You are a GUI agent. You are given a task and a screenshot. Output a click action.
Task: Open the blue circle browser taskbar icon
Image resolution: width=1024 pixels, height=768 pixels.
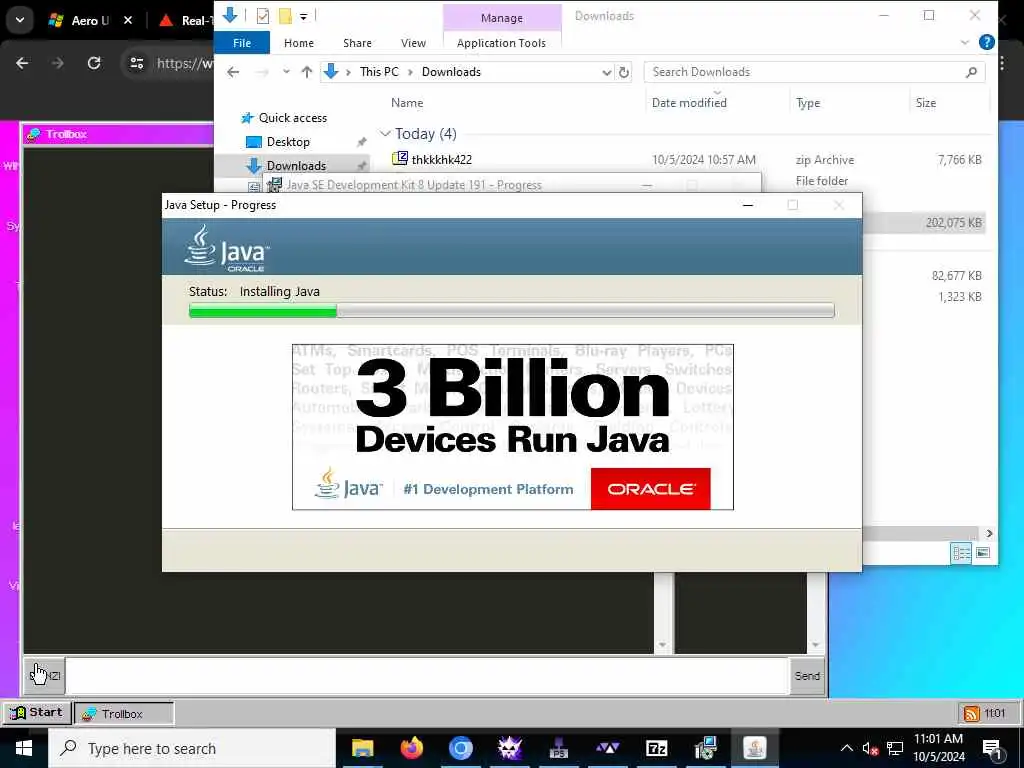[460, 748]
